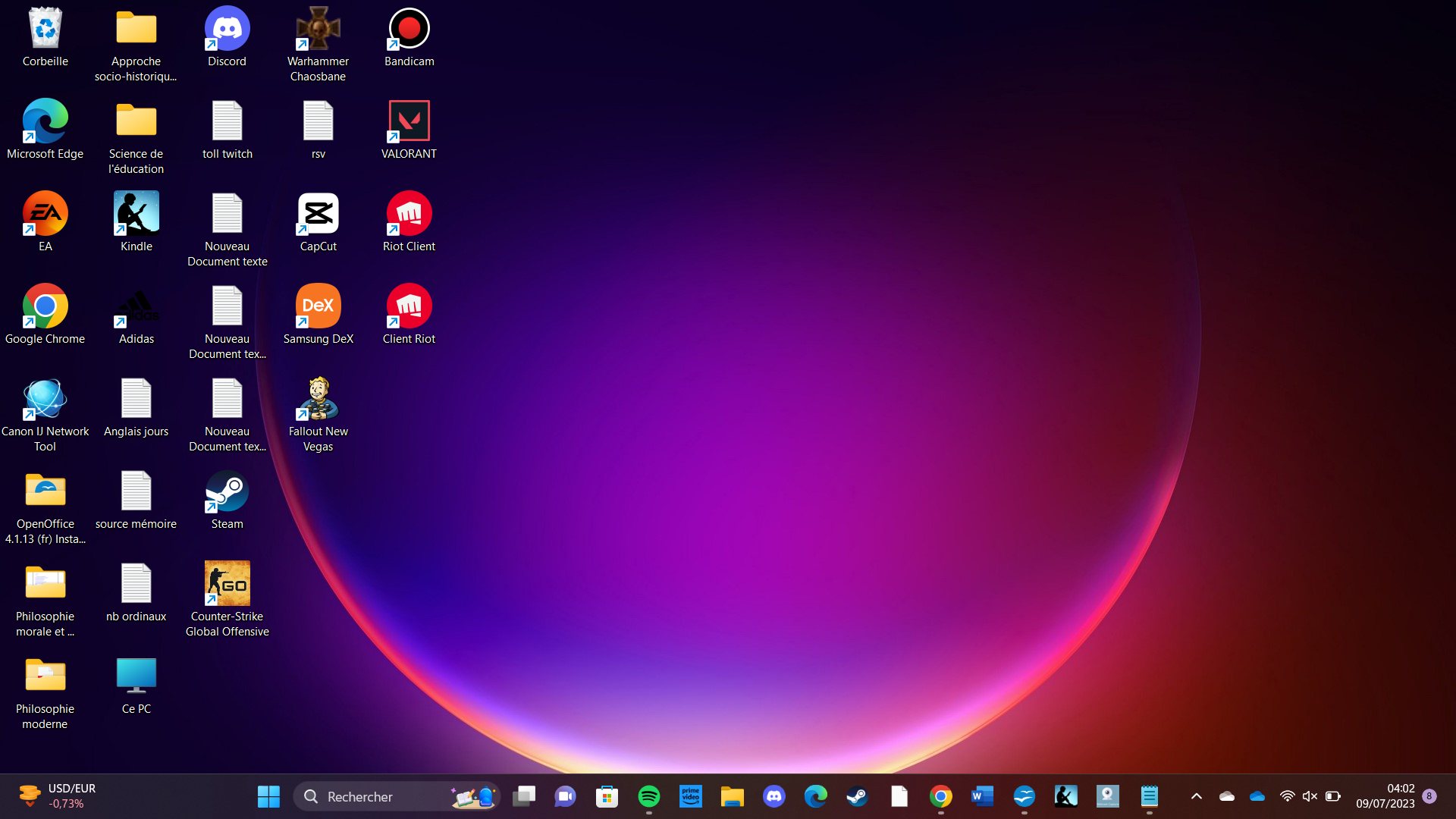
Task: Select Counter-Strike Global Offensive desktop shortcut
Action: [227, 599]
